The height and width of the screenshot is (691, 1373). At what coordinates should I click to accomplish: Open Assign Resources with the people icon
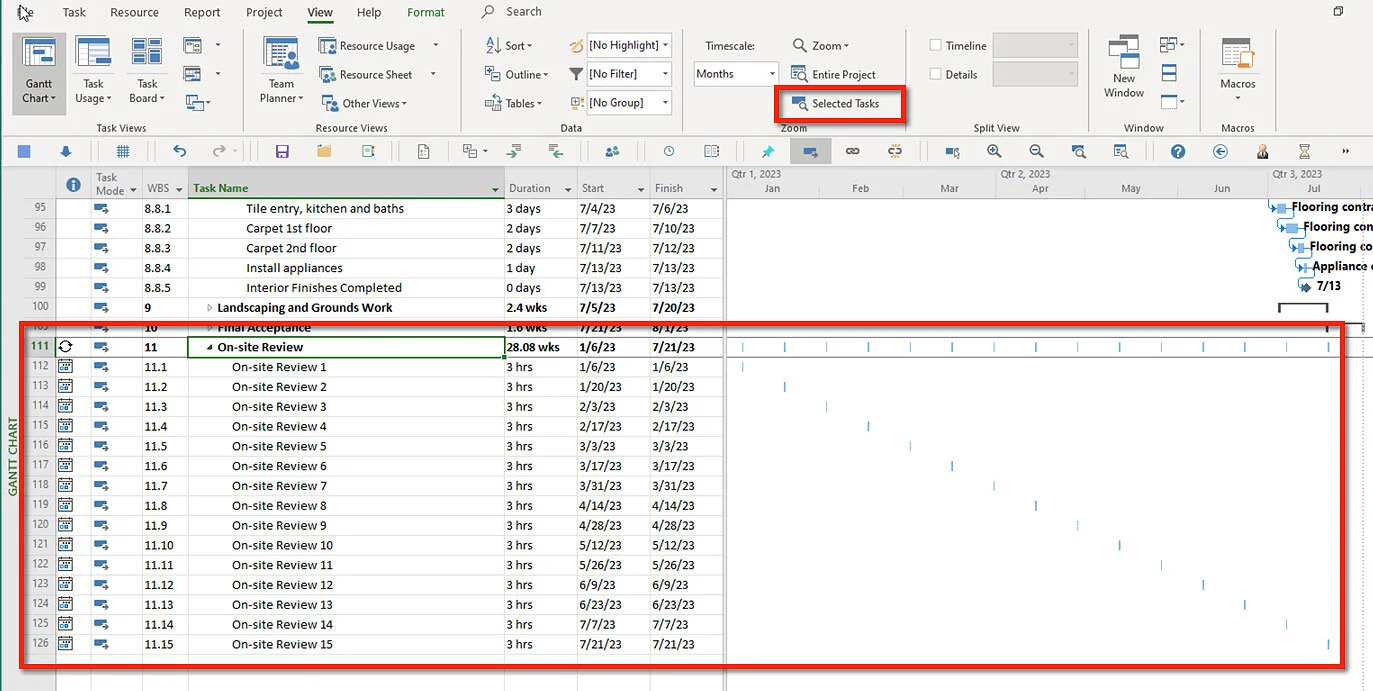[614, 151]
